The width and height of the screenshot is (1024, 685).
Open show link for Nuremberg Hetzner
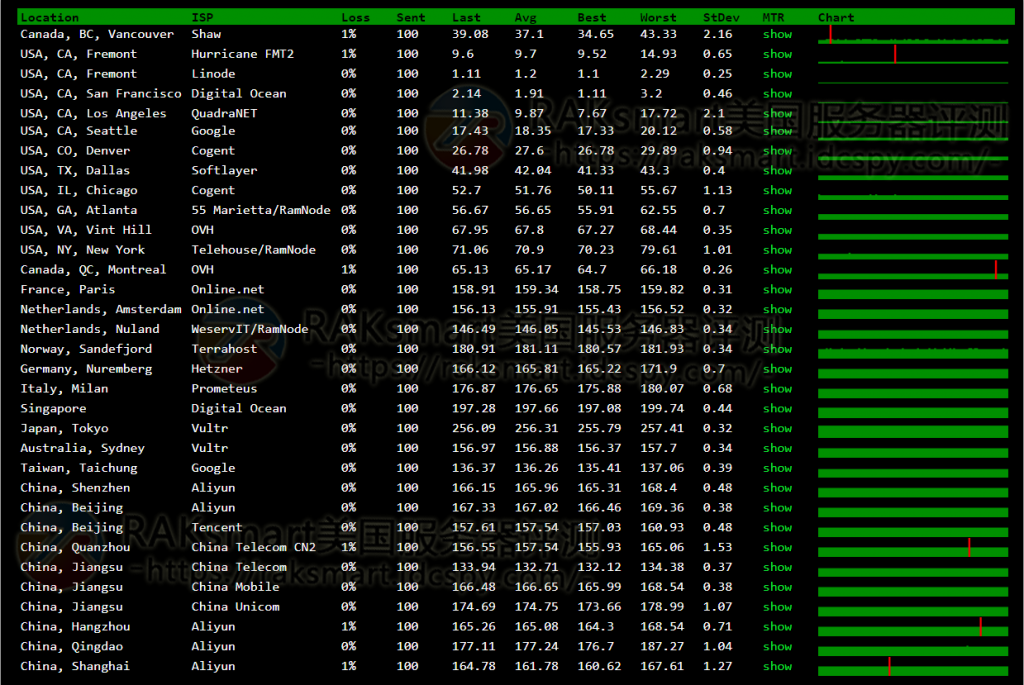pos(777,369)
